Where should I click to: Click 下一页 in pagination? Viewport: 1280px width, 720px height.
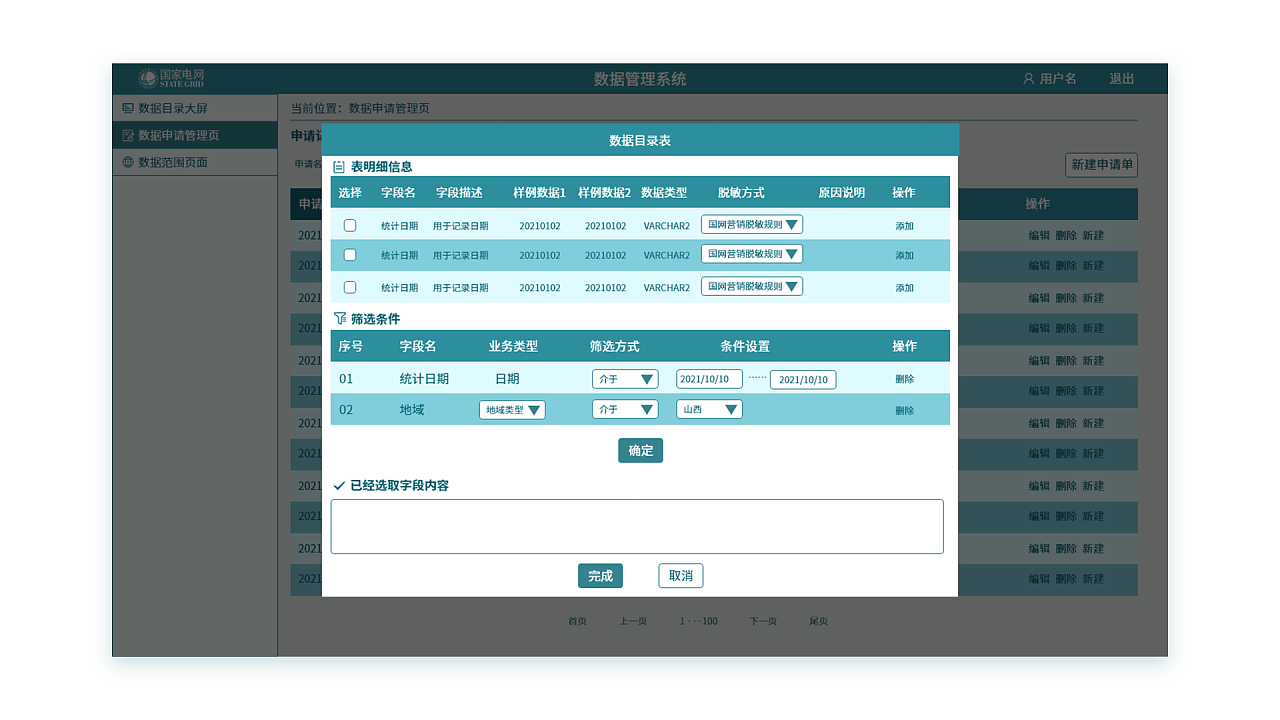pos(763,621)
